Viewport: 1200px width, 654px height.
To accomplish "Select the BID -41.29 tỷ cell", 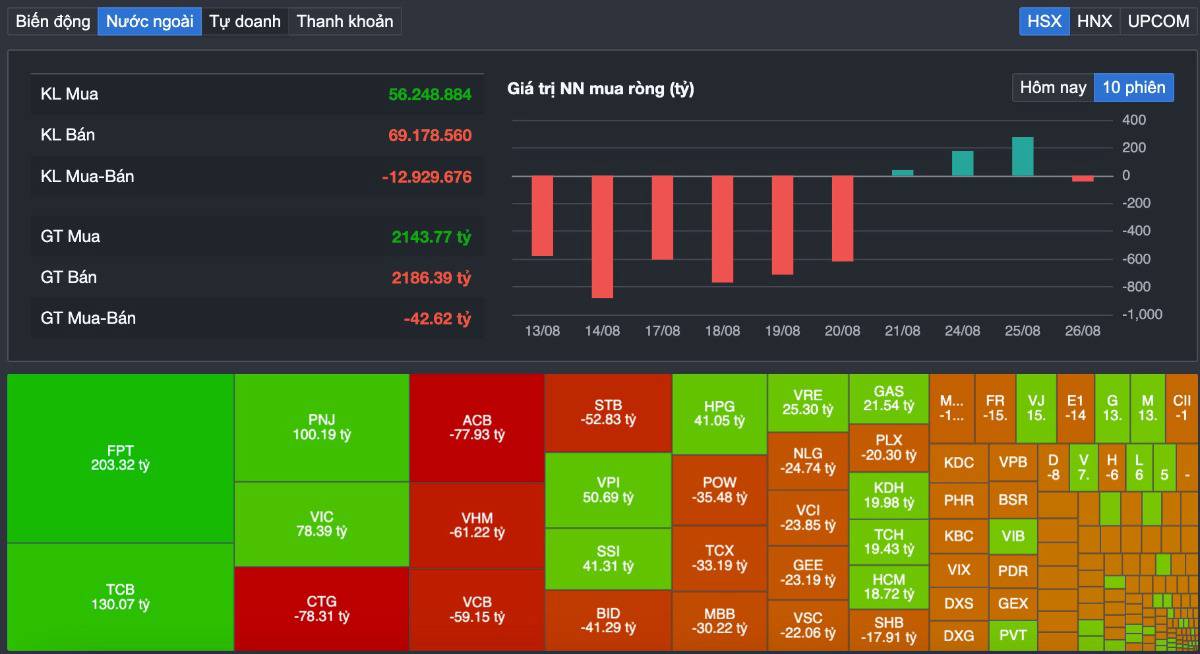I will (x=608, y=621).
